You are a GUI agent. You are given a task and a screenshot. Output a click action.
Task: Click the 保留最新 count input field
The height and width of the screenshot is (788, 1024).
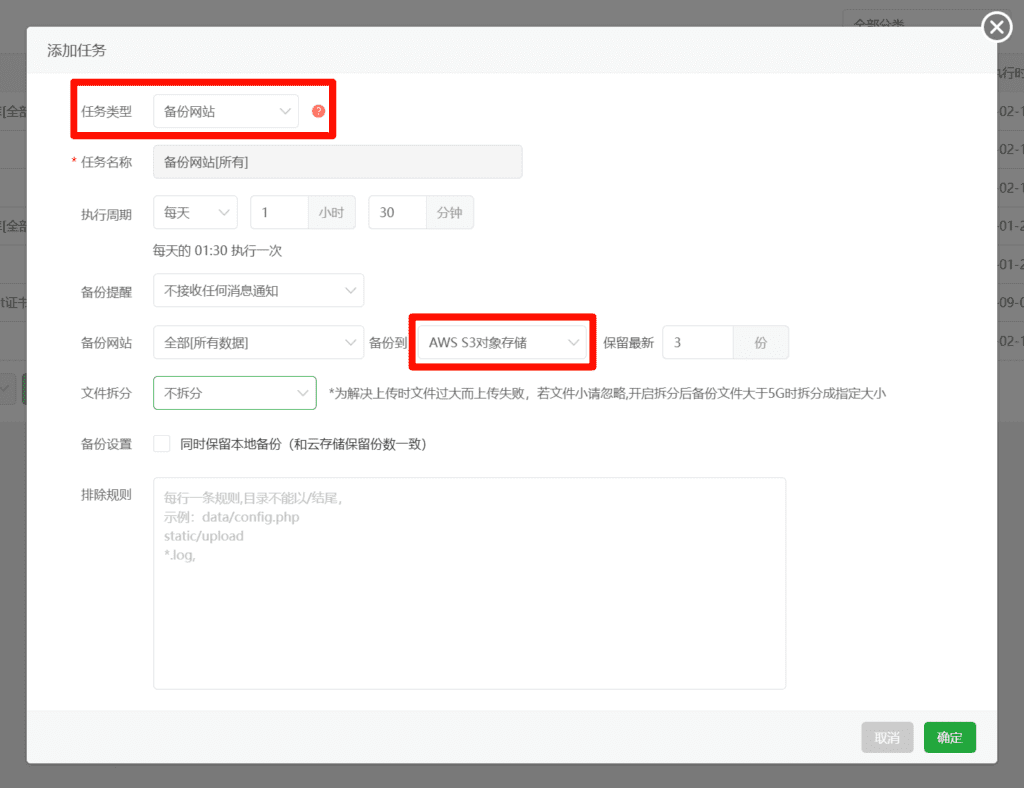click(x=697, y=343)
